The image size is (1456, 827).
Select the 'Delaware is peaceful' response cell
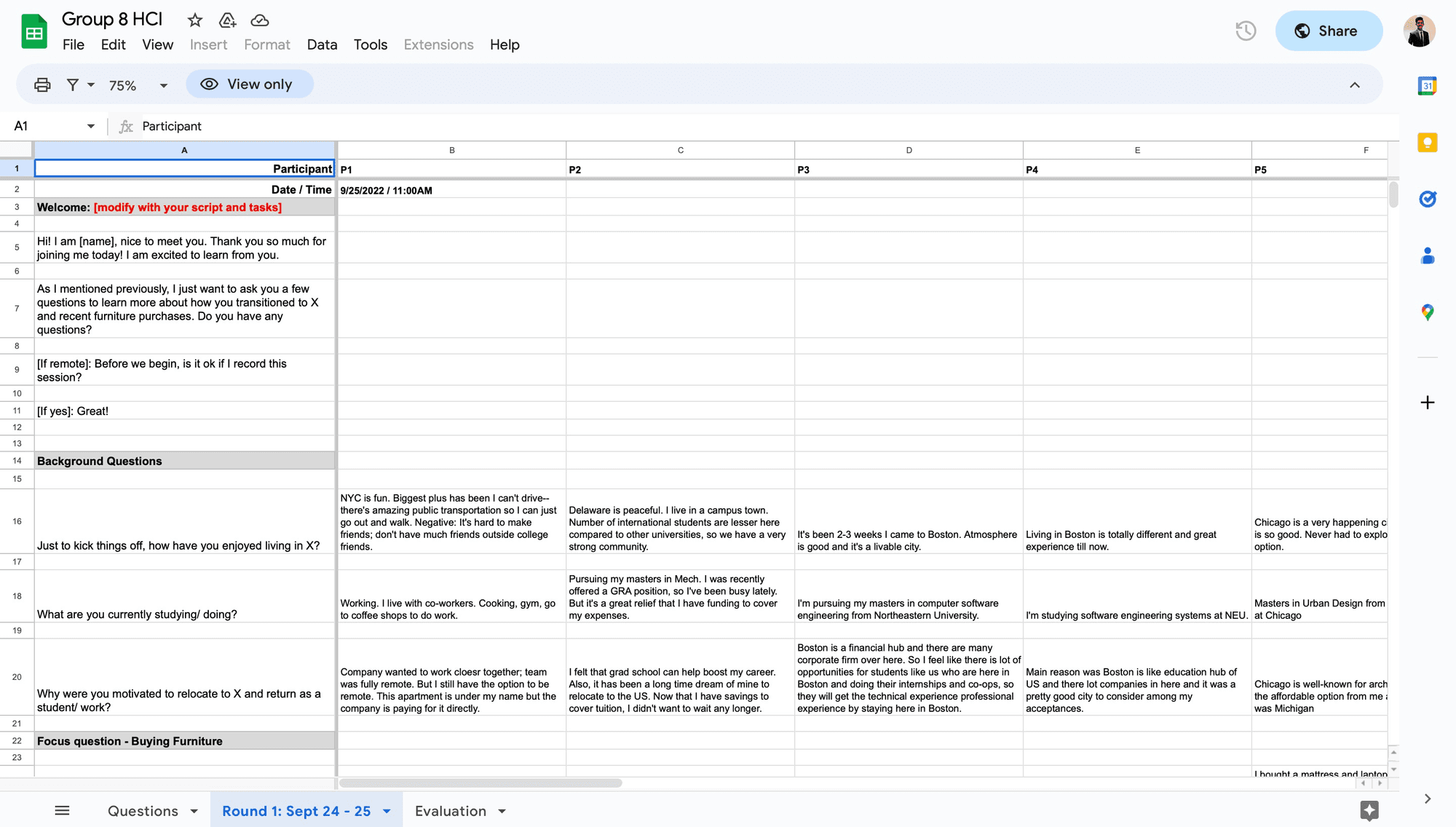(x=680, y=521)
